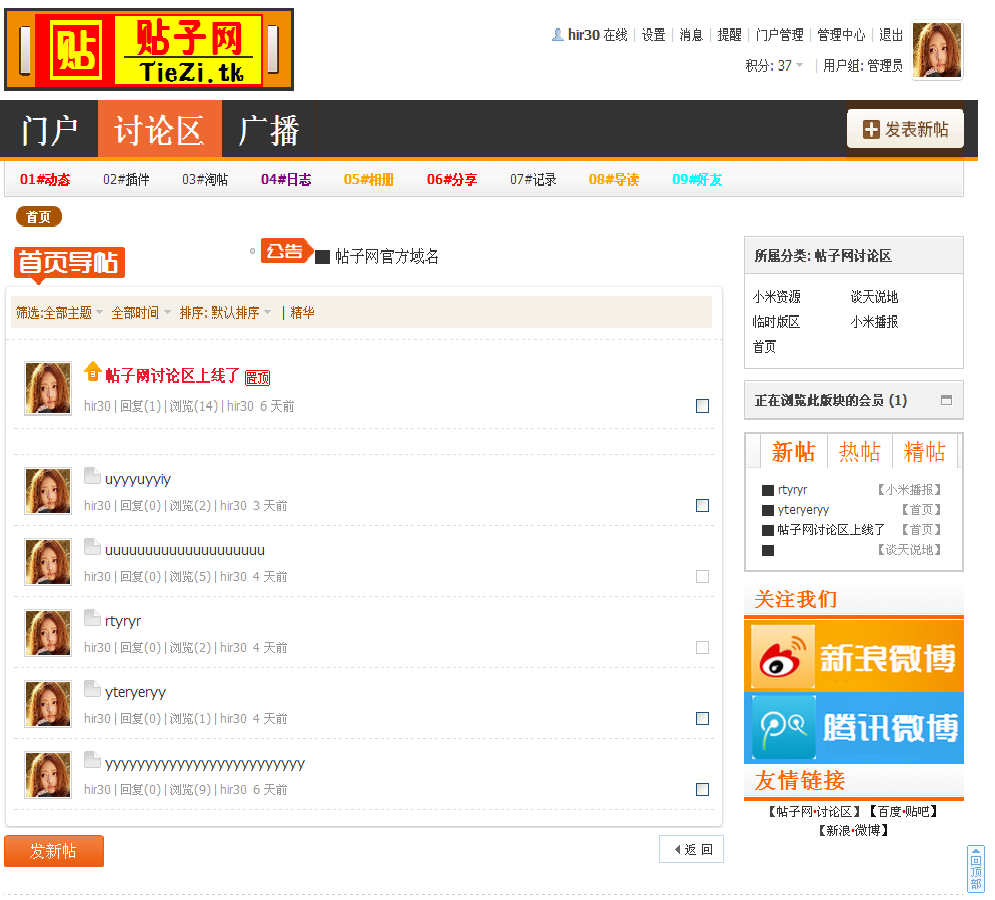This screenshot has width=995, height=900.
Task: Click the folder icon beside uyyyuyyiy
Action: coord(93,475)
